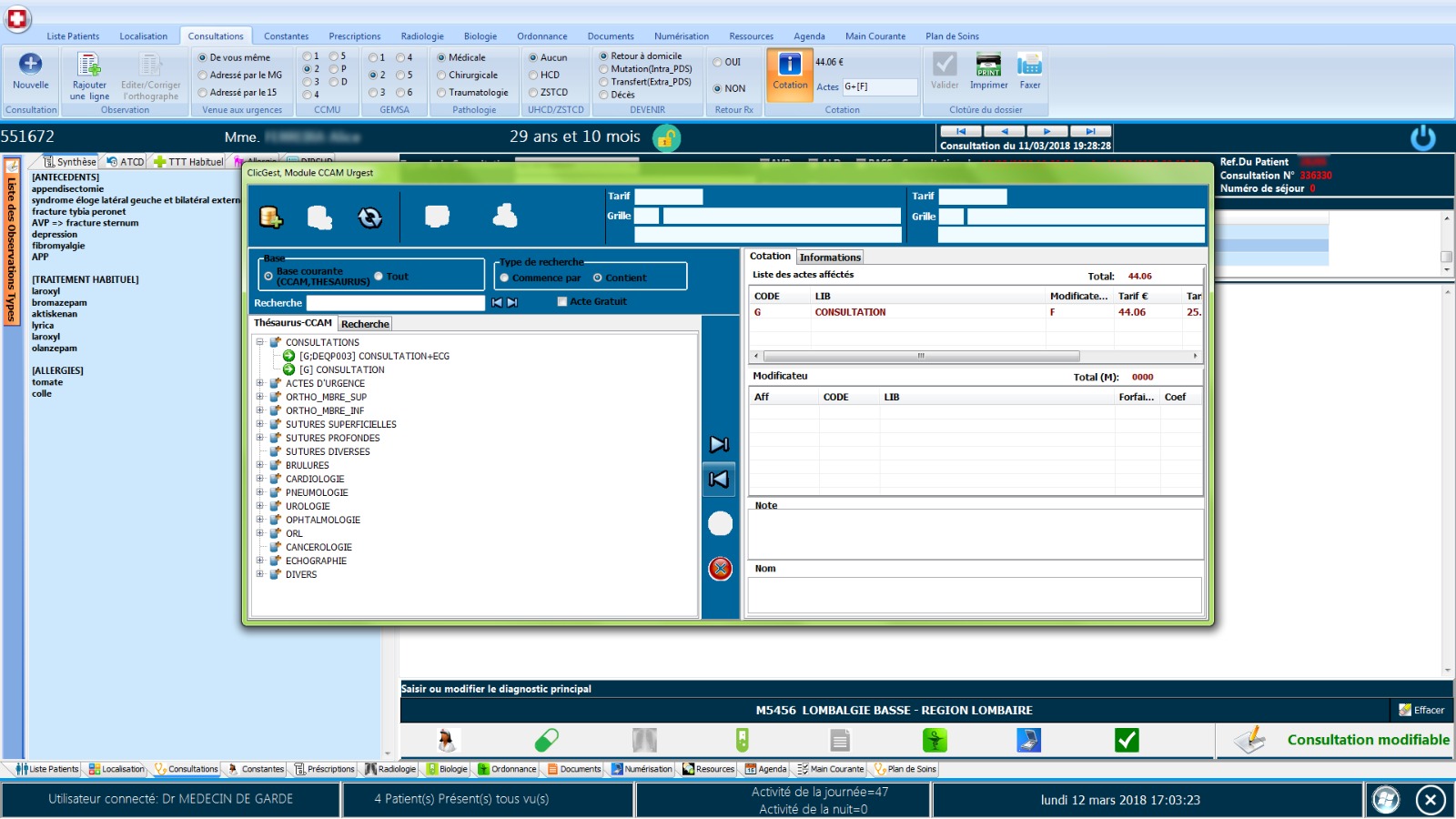Viewport: 1456px width, 819px height.
Task: Click the dark green checkmark icon
Action: [x=1127, y=740]
